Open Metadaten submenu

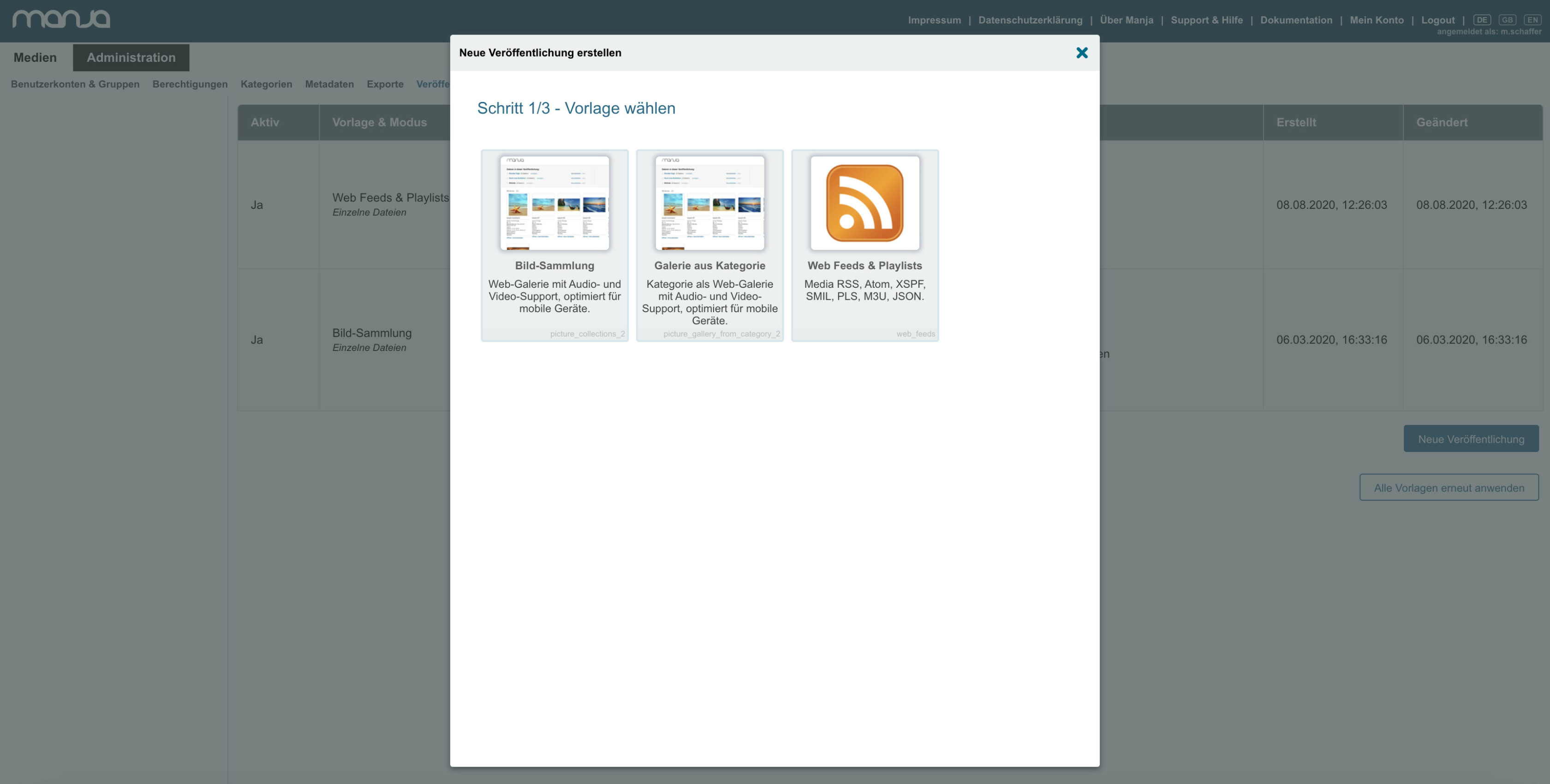[329, 84]
